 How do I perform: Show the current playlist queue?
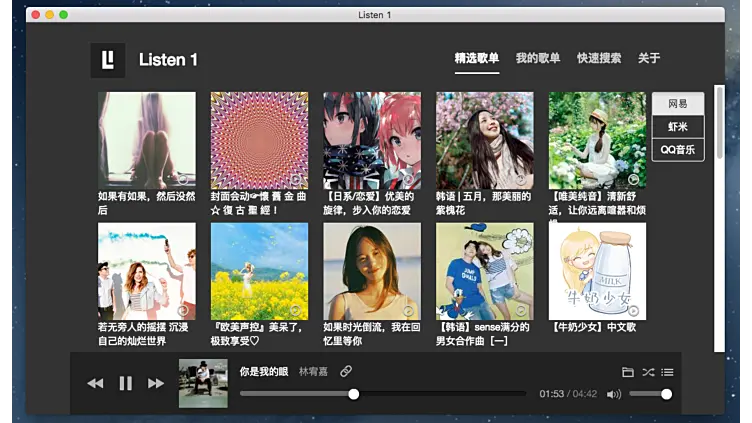point(667,372)
